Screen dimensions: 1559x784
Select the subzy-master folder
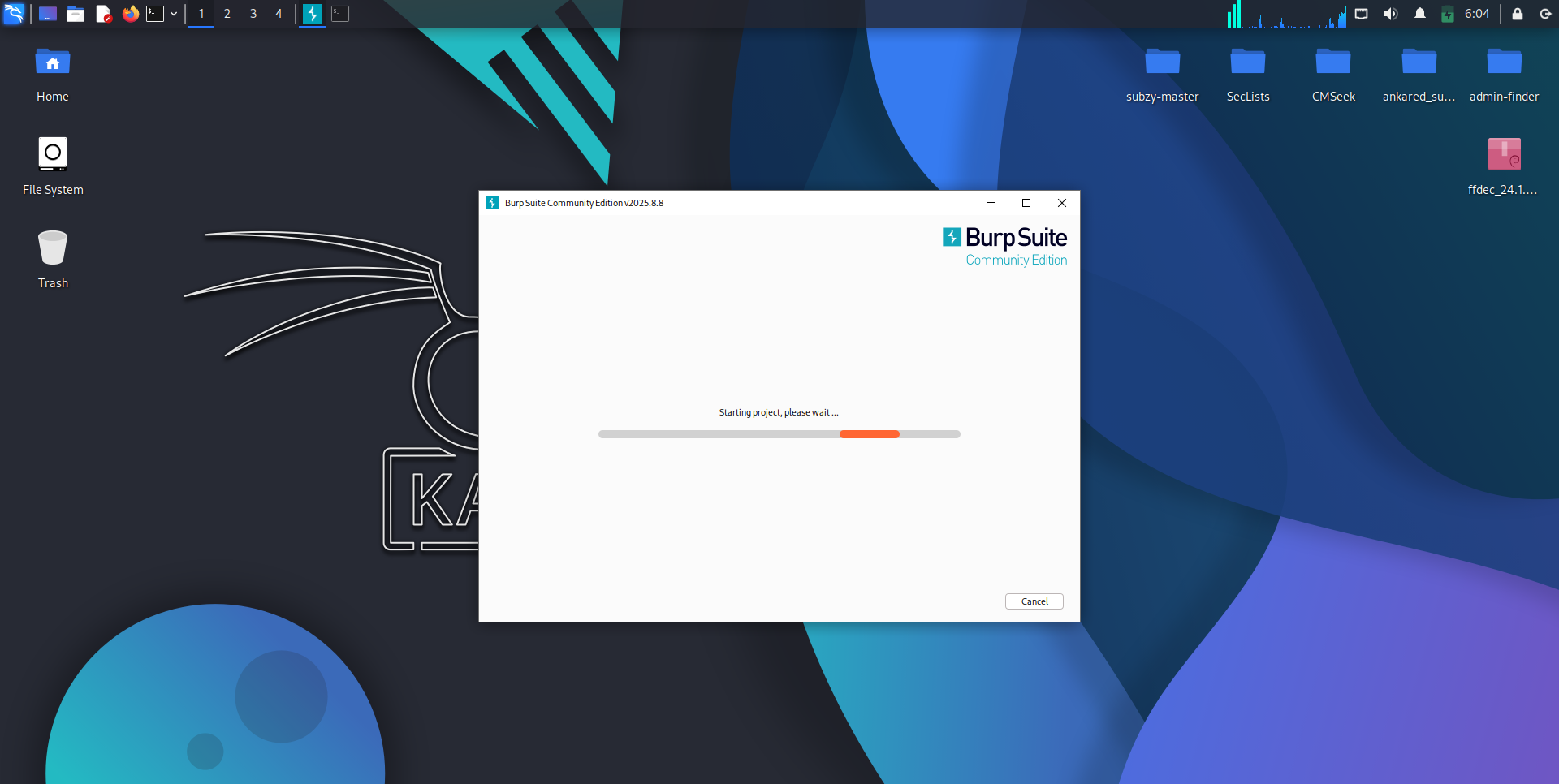point(1163,75)
